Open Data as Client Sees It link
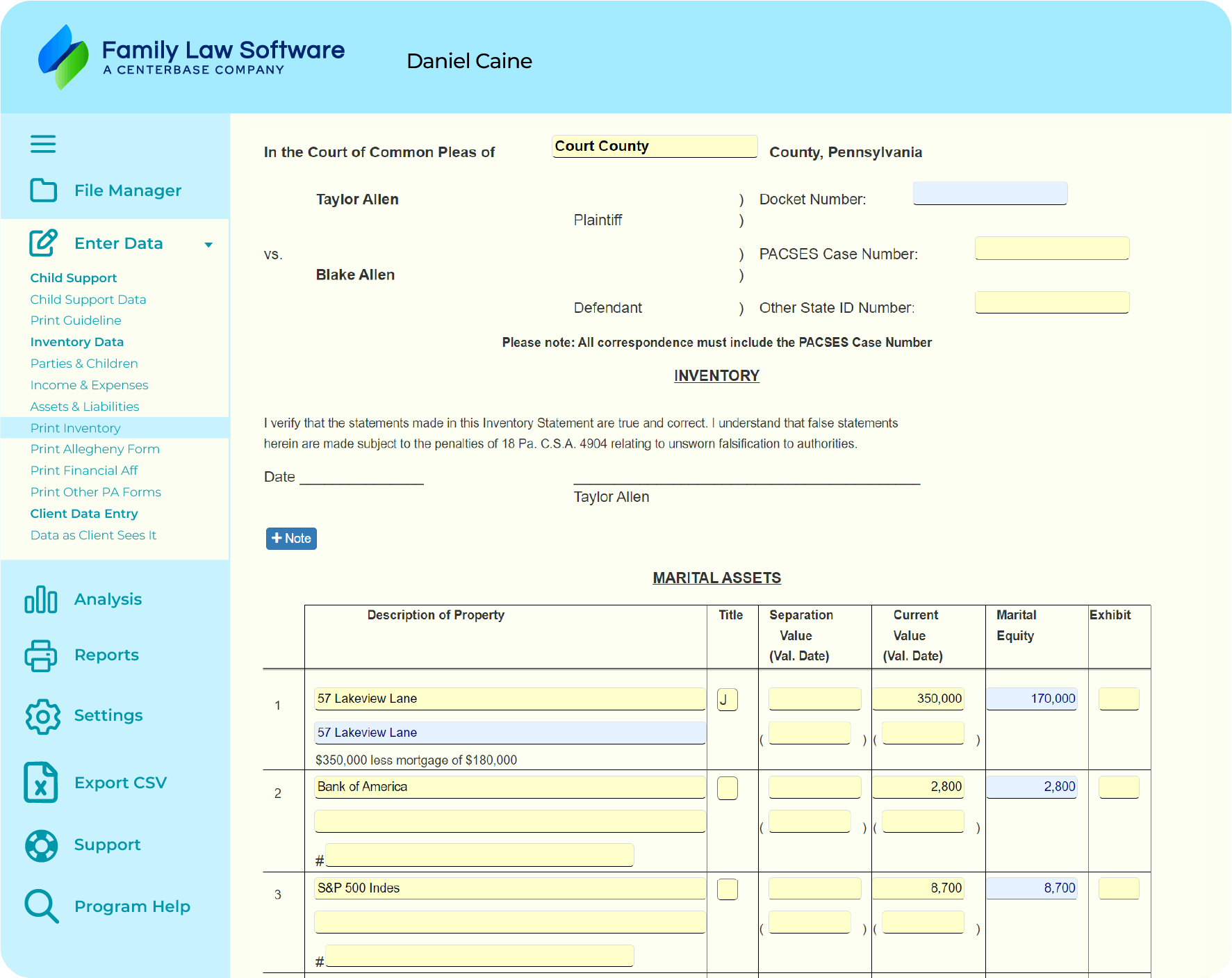 tap(93, 535)
